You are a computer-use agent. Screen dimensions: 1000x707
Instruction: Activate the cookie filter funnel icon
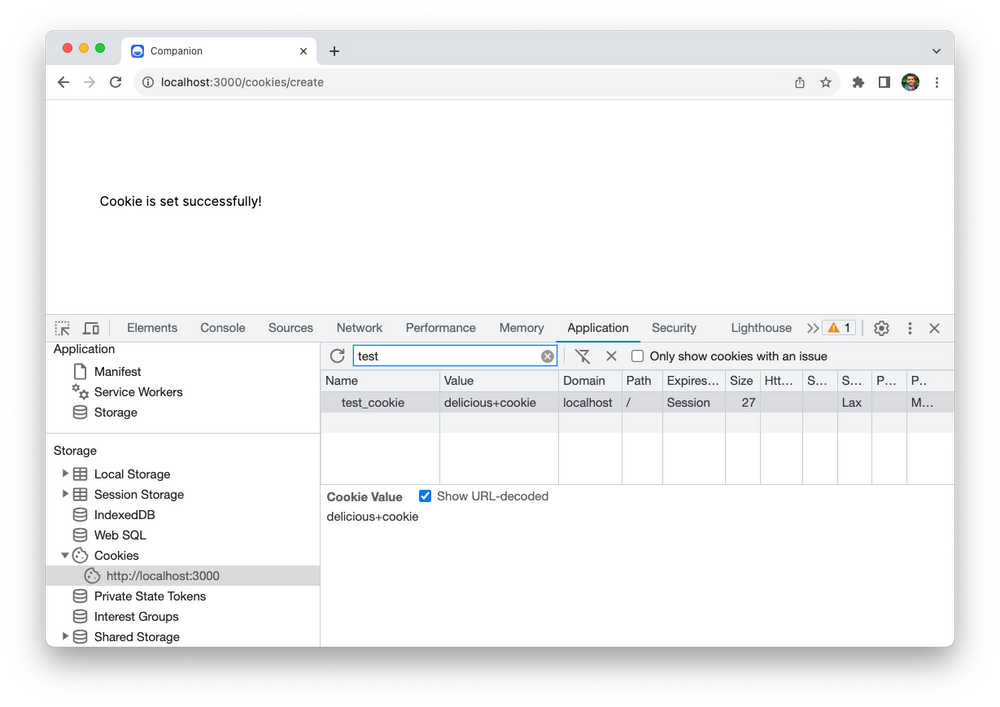pyautogui.click(x=583, y=355)
